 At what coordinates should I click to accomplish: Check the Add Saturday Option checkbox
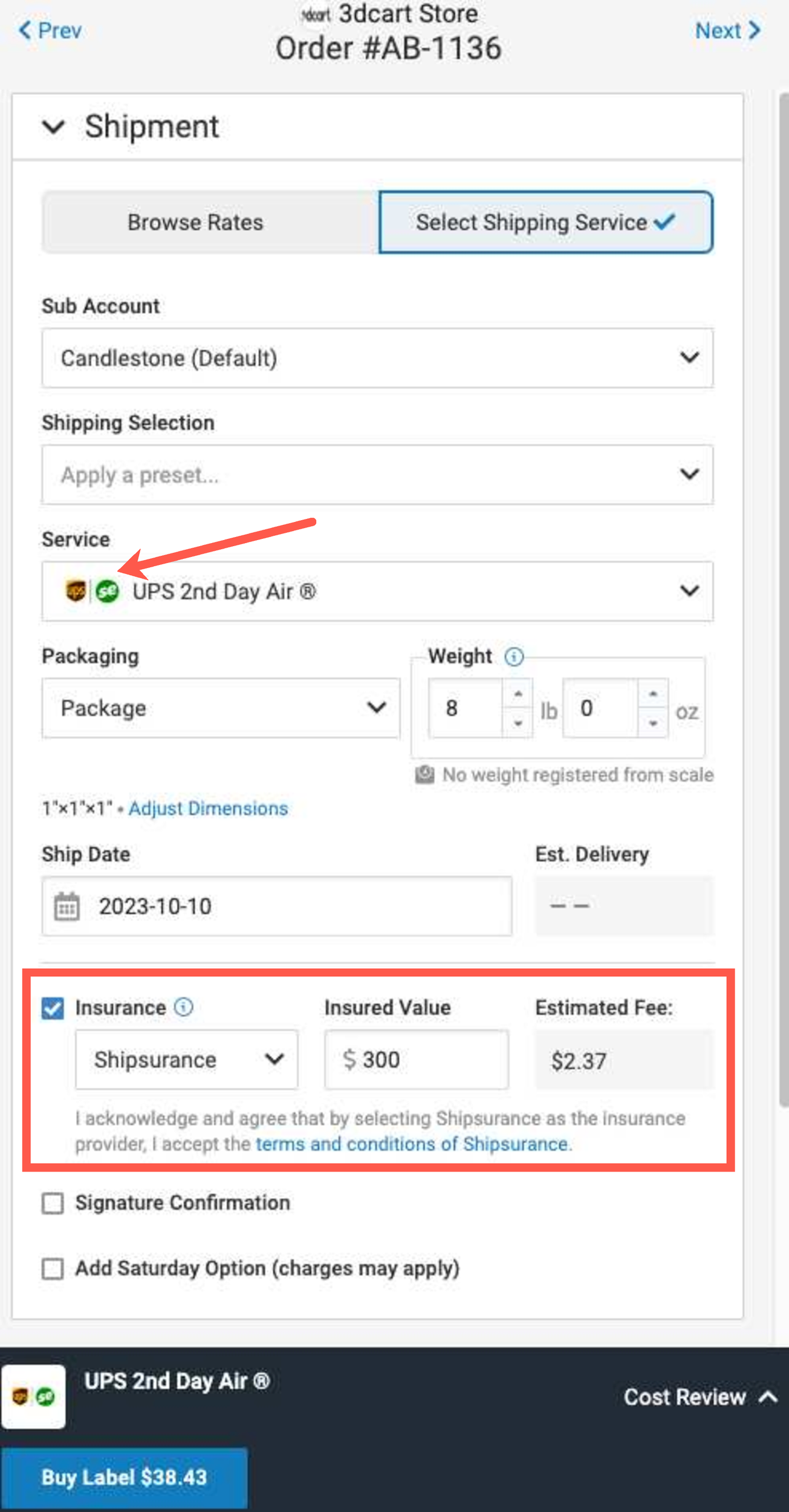[x=53, y=1269]
